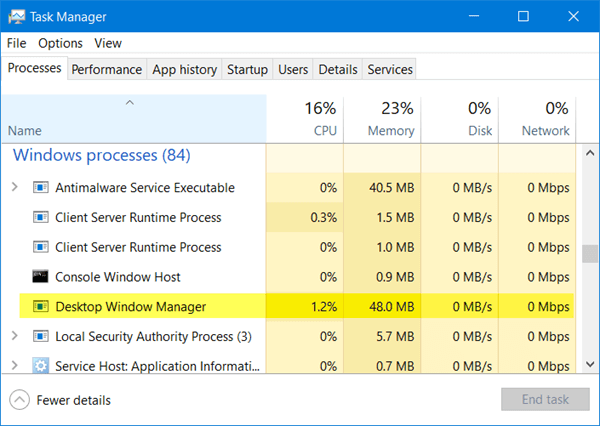Expand the Antimalware Service Executable row
The height and width of the screenshot is (426, 600).
[14, 188]
